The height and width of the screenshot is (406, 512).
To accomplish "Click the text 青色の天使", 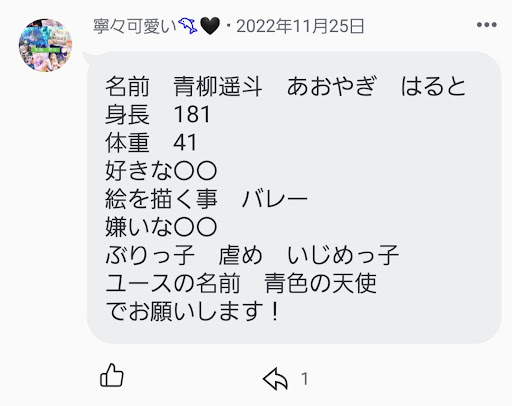I will click(x=320, y=283).
